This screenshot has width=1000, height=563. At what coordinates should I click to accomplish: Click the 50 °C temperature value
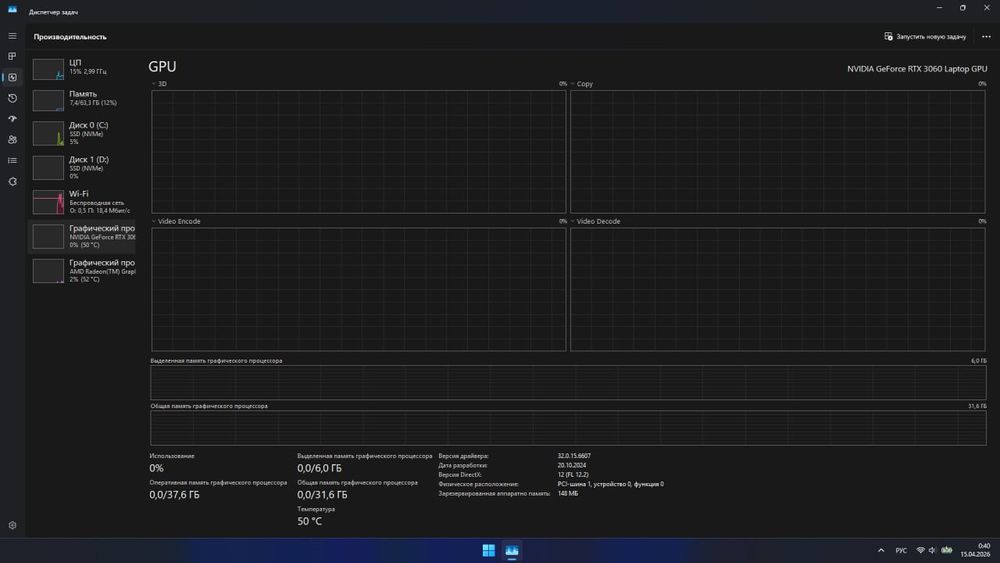(x=309, y=521)
